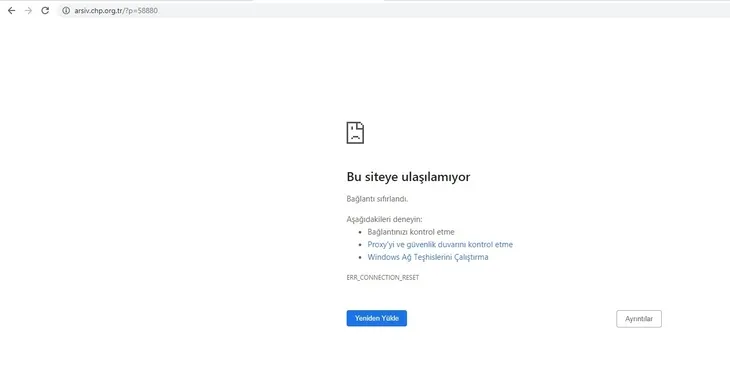730x381 pixels.
Task: Open site info icon in address bar
Action: click(x=66, y=10)
